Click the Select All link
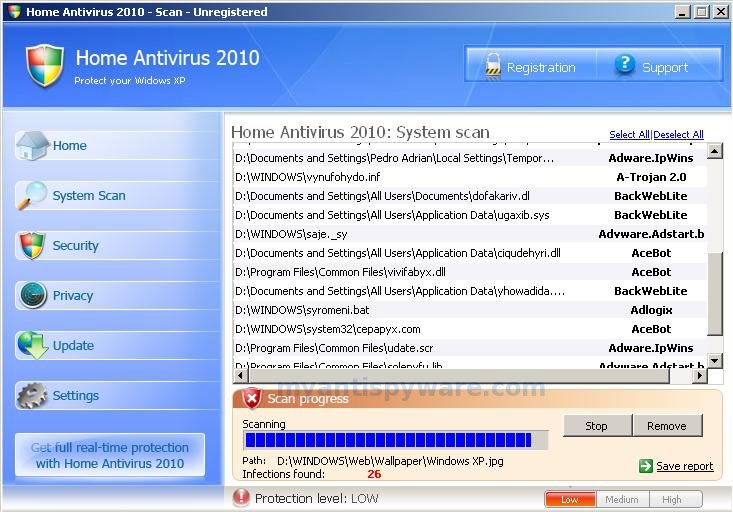The image size is (733, 512). pyautogui.click(x=629, y=135)
